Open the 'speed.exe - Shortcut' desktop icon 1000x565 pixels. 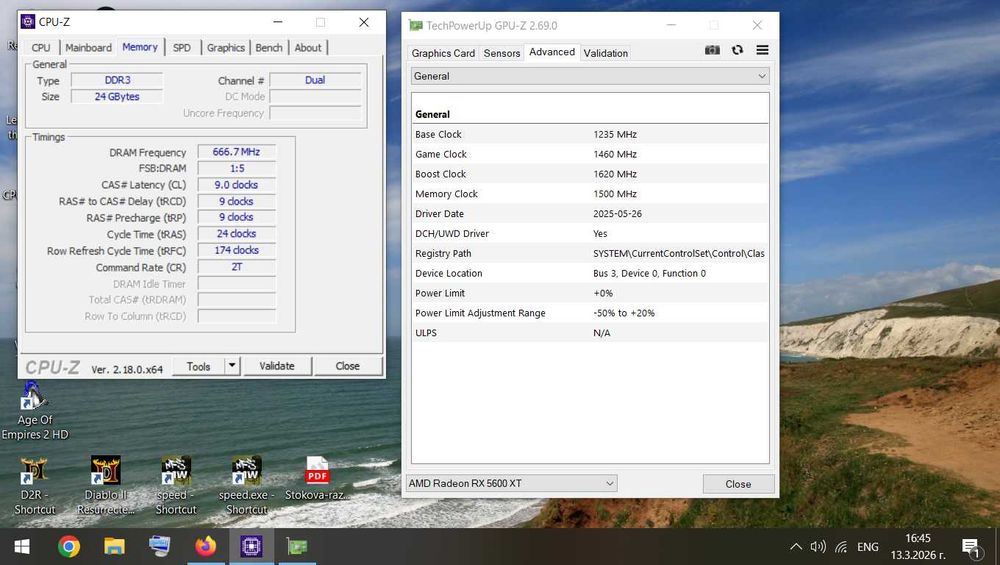[247, 486]
